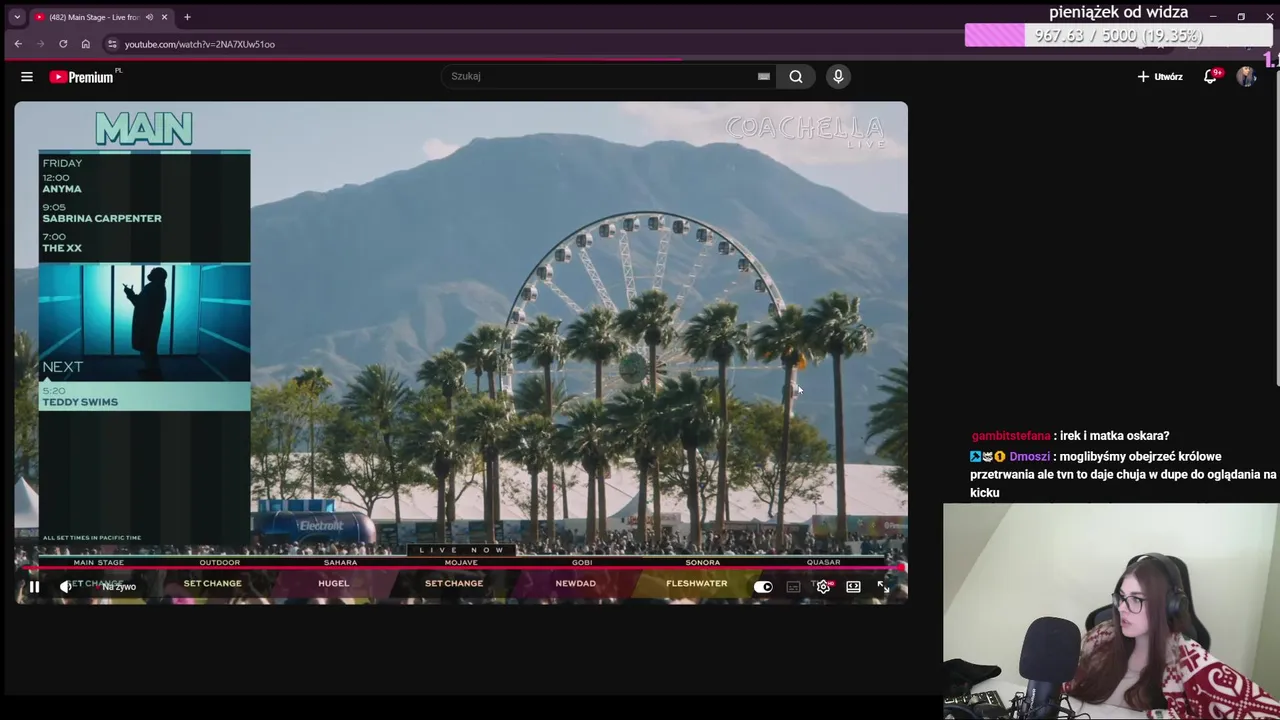1280x720 pixels.
Task: Open the Utwórz create menu
Action: [1160, 77]
